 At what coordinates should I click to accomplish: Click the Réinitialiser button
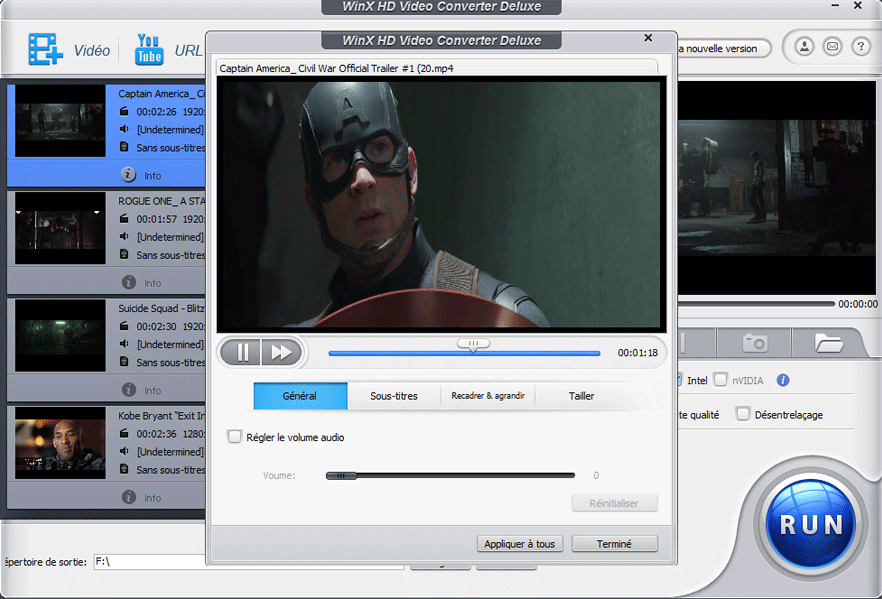614,503
